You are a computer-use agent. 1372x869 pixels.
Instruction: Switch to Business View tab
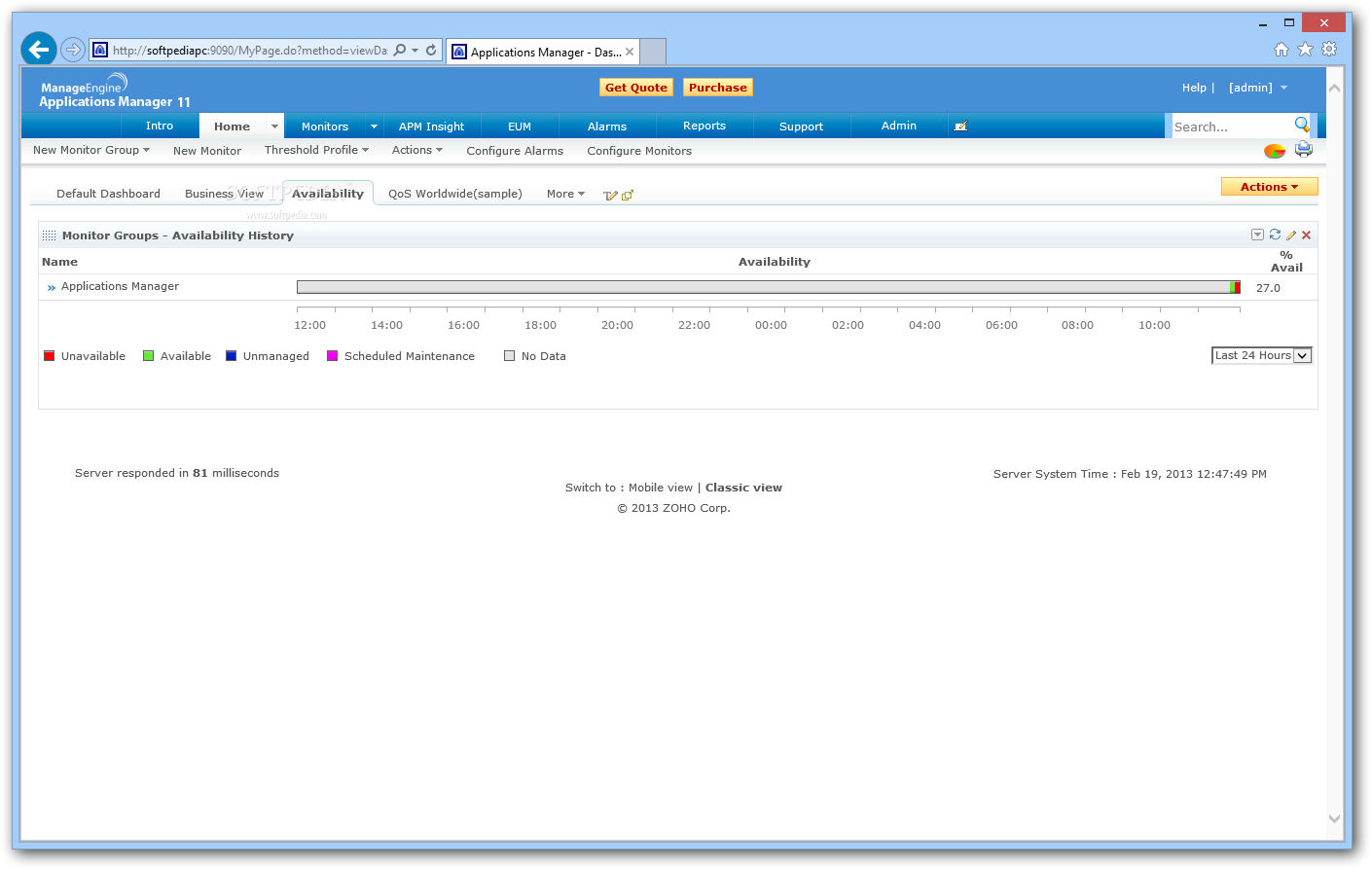tap(224, 194)
